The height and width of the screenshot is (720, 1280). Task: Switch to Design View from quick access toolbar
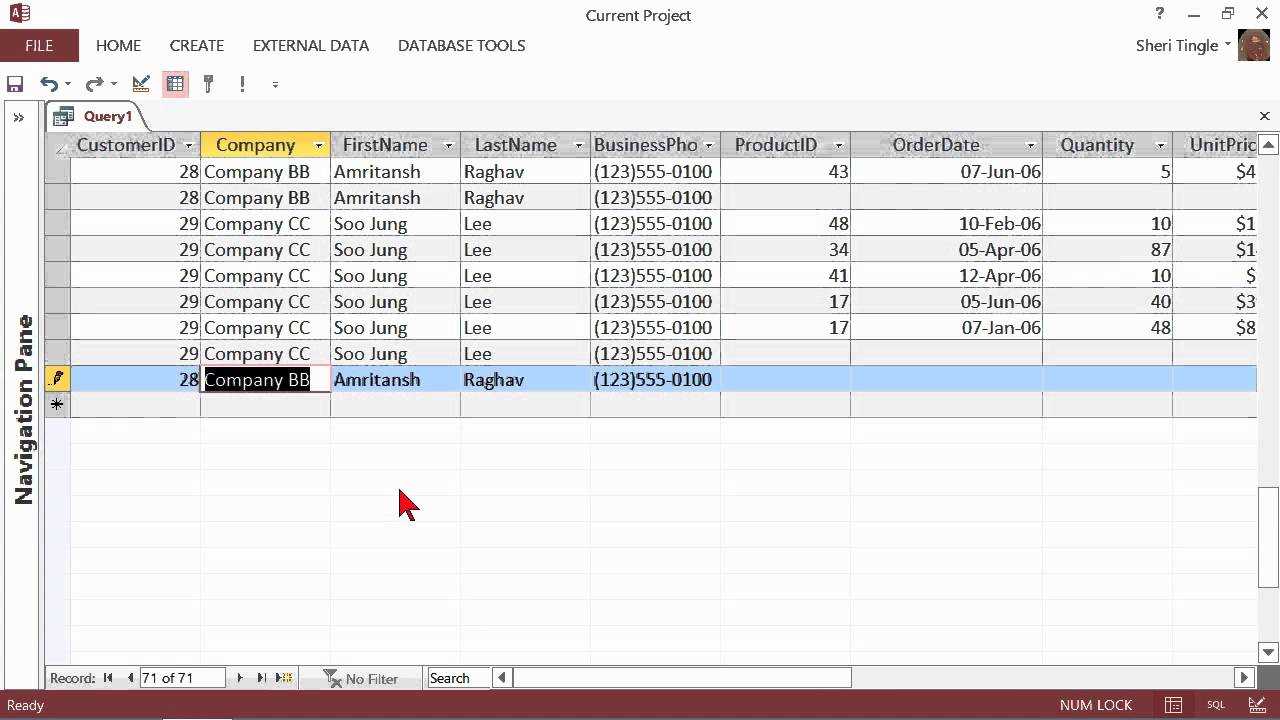point(141,84)
